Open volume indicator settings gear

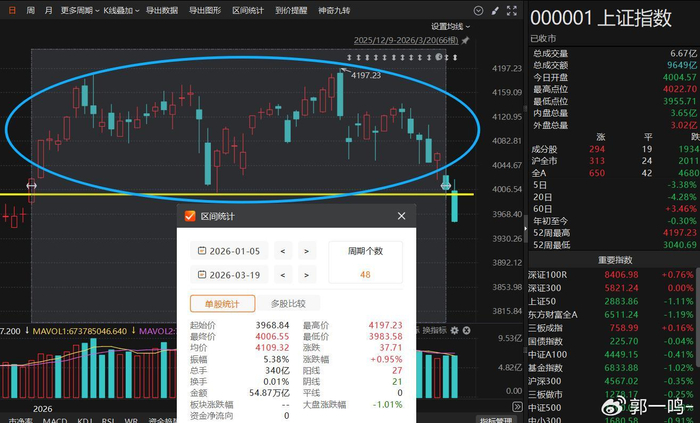[x=454, y=330]
